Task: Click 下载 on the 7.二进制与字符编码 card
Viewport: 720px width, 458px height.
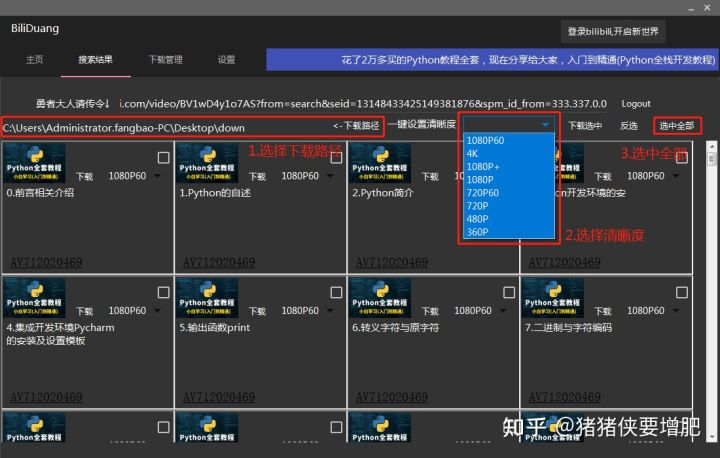Action: [603, 311]
